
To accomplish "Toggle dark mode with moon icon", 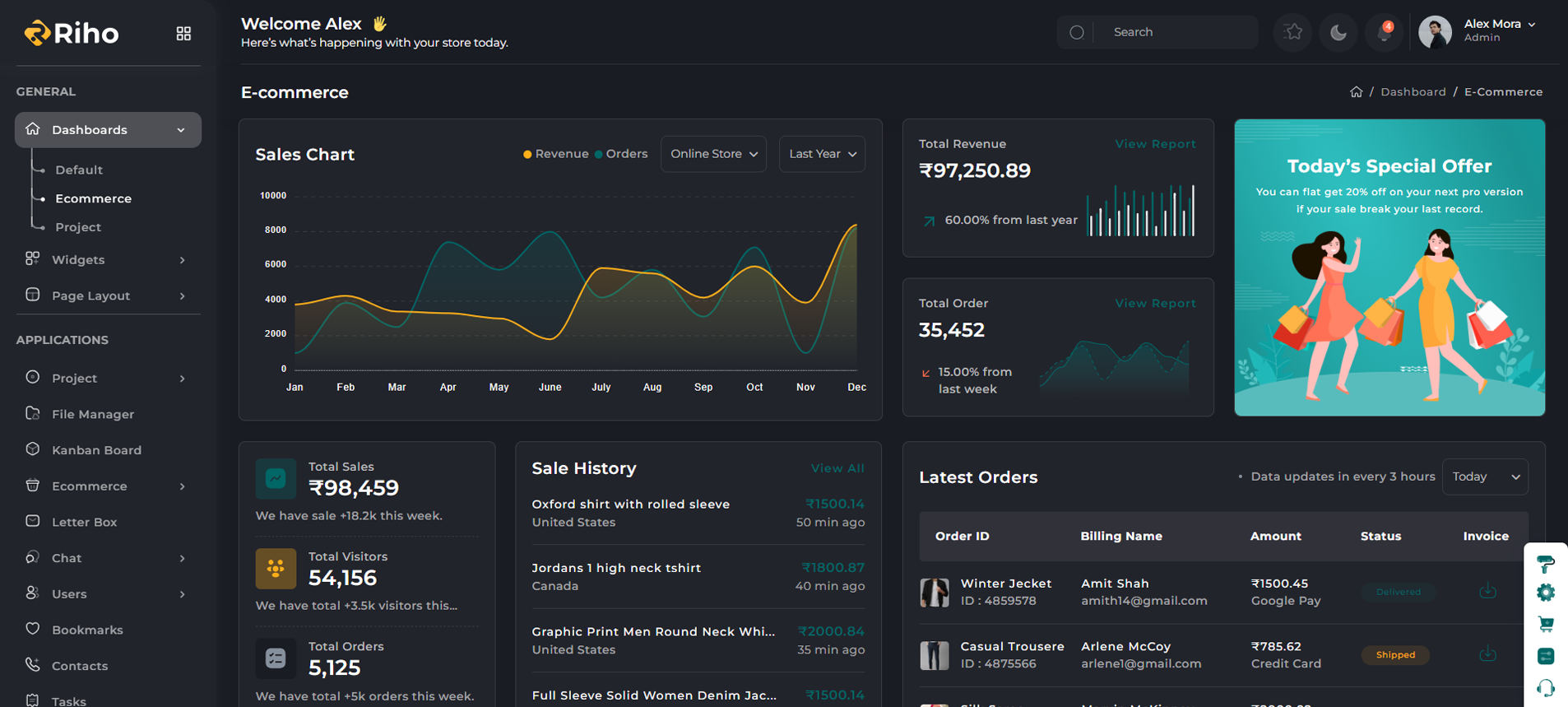I will [x=1338, y=33].
